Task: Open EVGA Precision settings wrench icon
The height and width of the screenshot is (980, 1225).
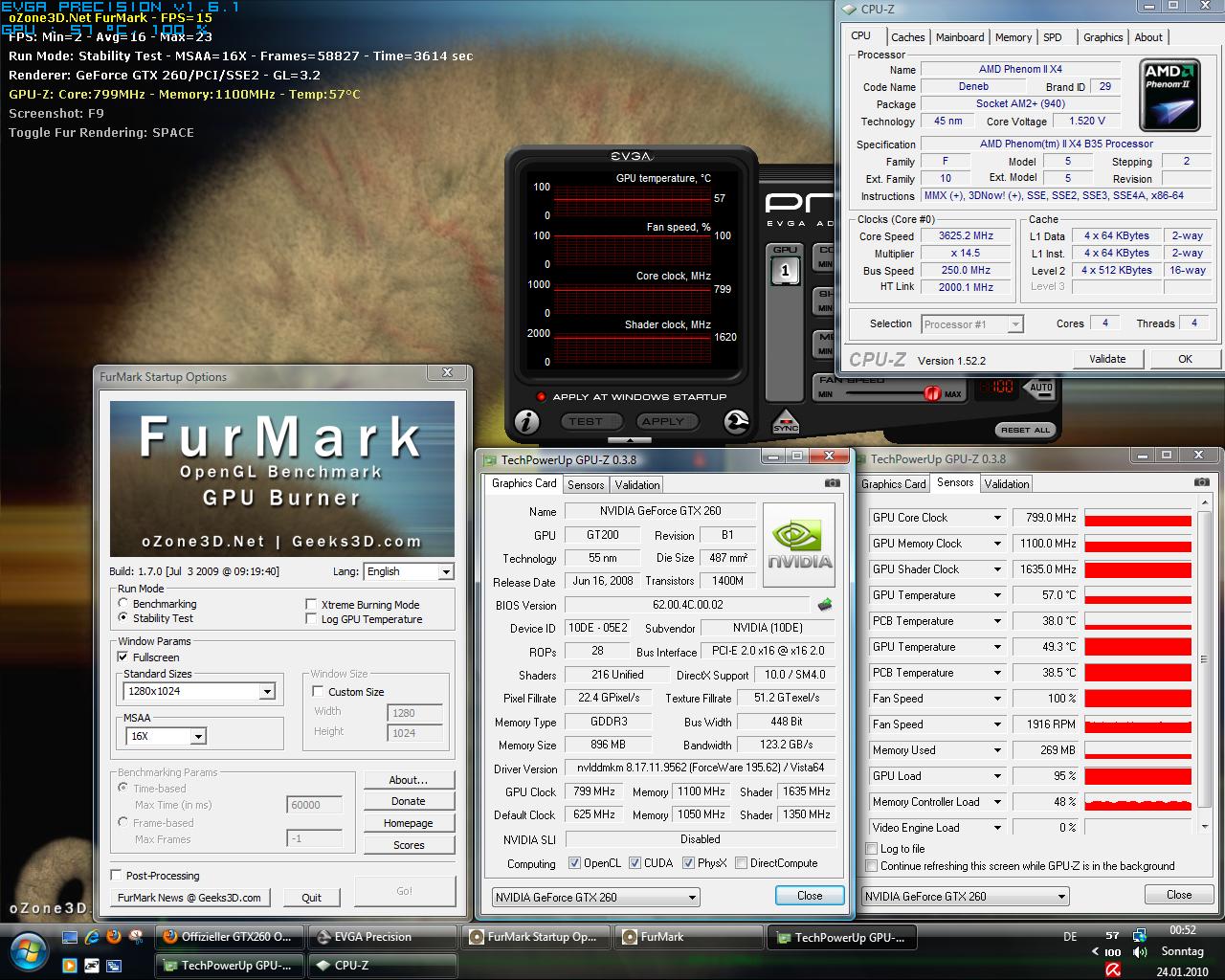Action: [x=736, y=421]
